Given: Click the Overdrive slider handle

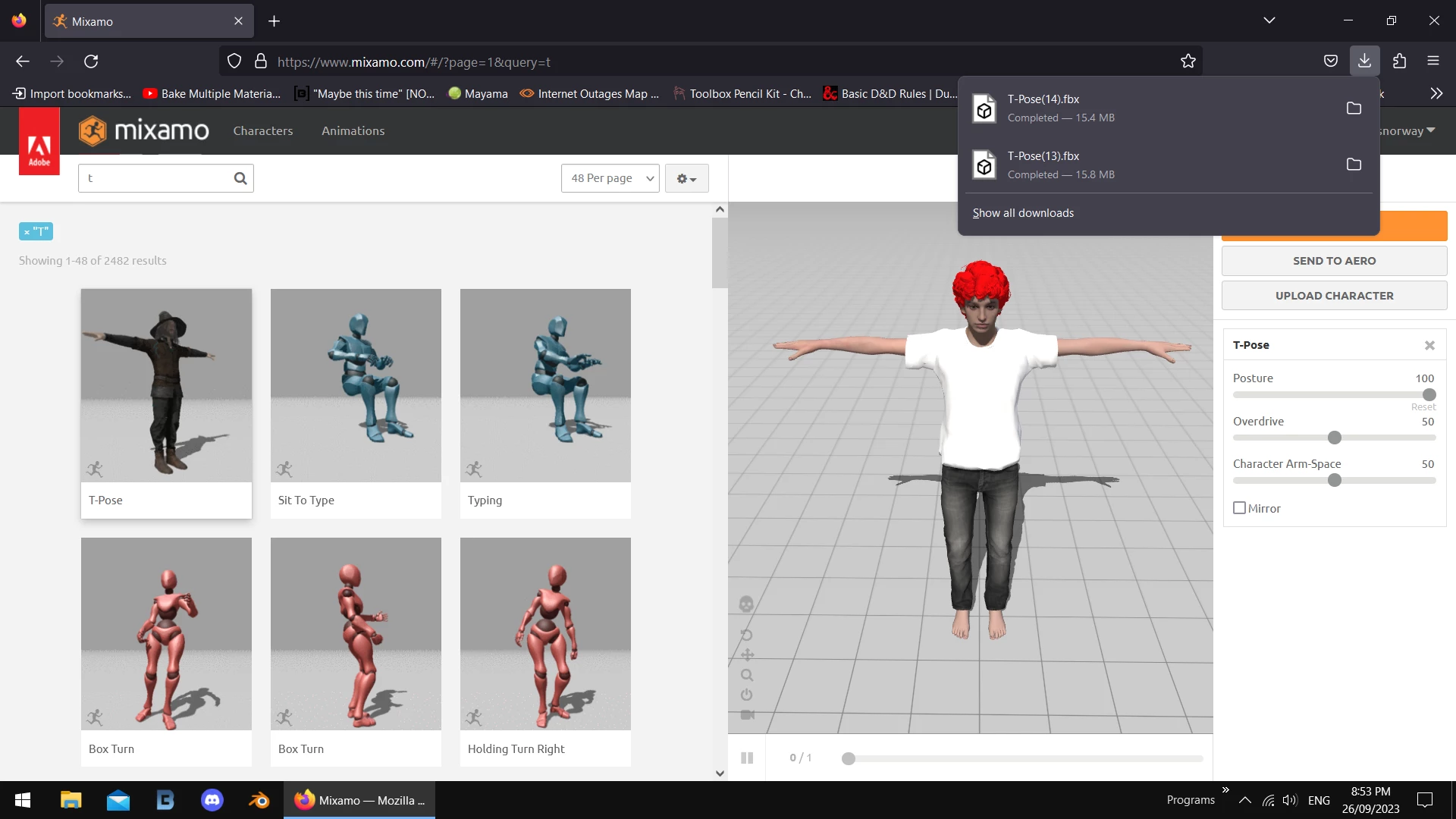Looking at the screenshot, I should point(1335,438).
